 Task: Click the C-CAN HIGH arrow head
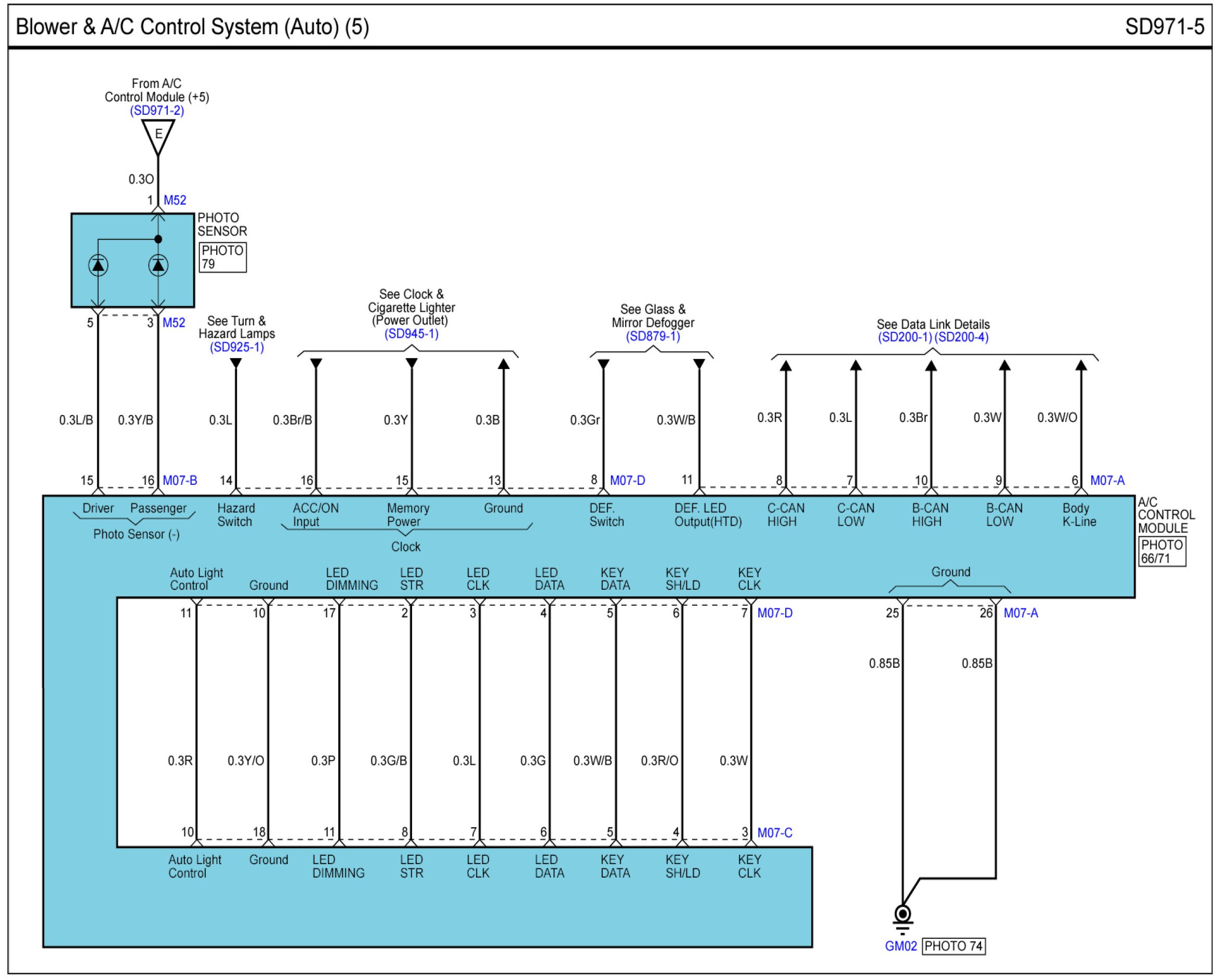tap(785, 366)
